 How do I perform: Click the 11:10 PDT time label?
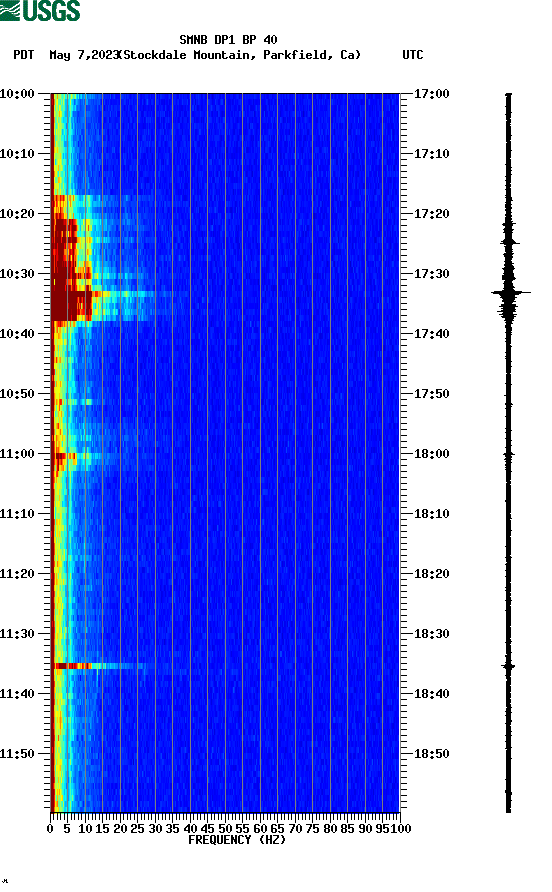18,514
